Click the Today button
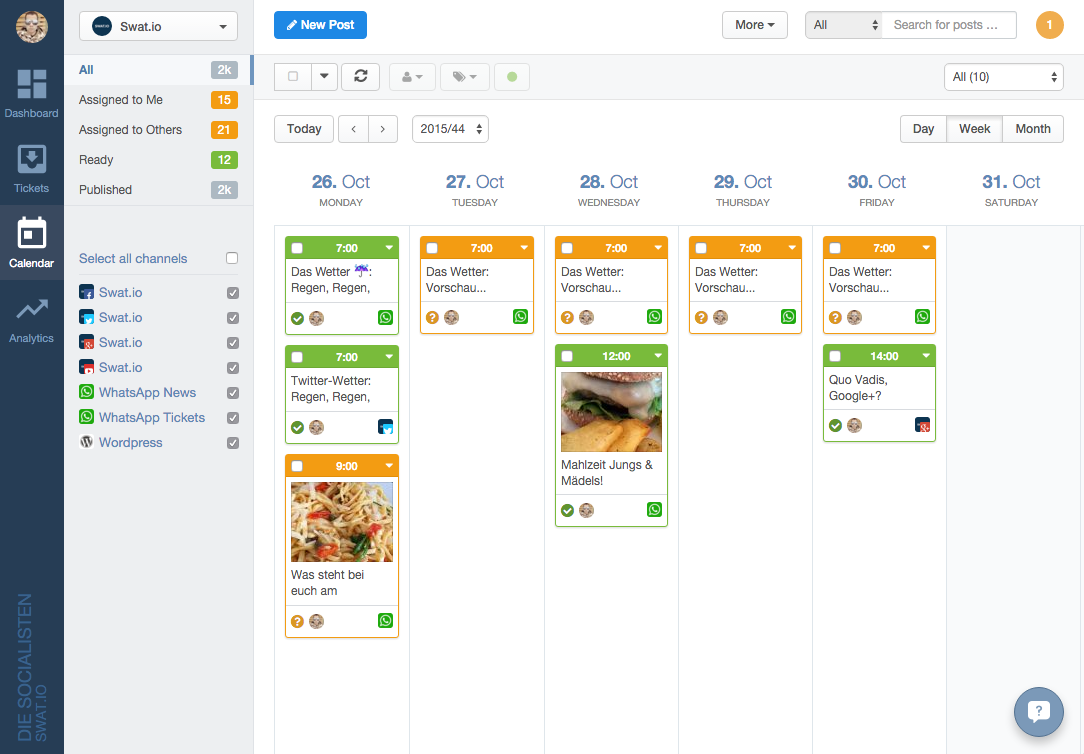Screen dimensions: 1084x754 click(x=304, y=129)
